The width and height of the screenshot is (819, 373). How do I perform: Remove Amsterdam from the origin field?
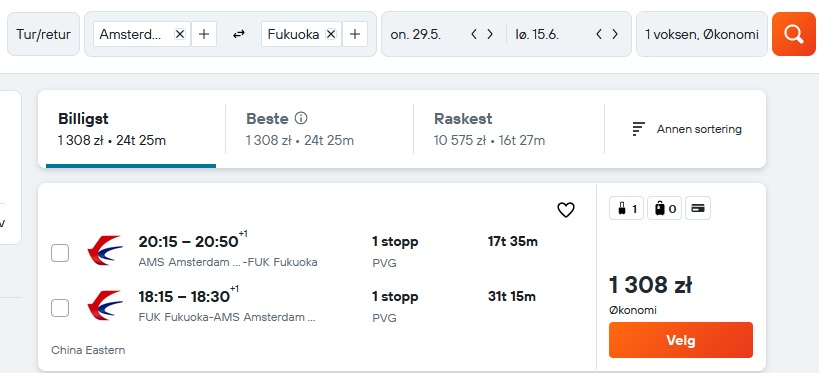[x=180, y=34]
